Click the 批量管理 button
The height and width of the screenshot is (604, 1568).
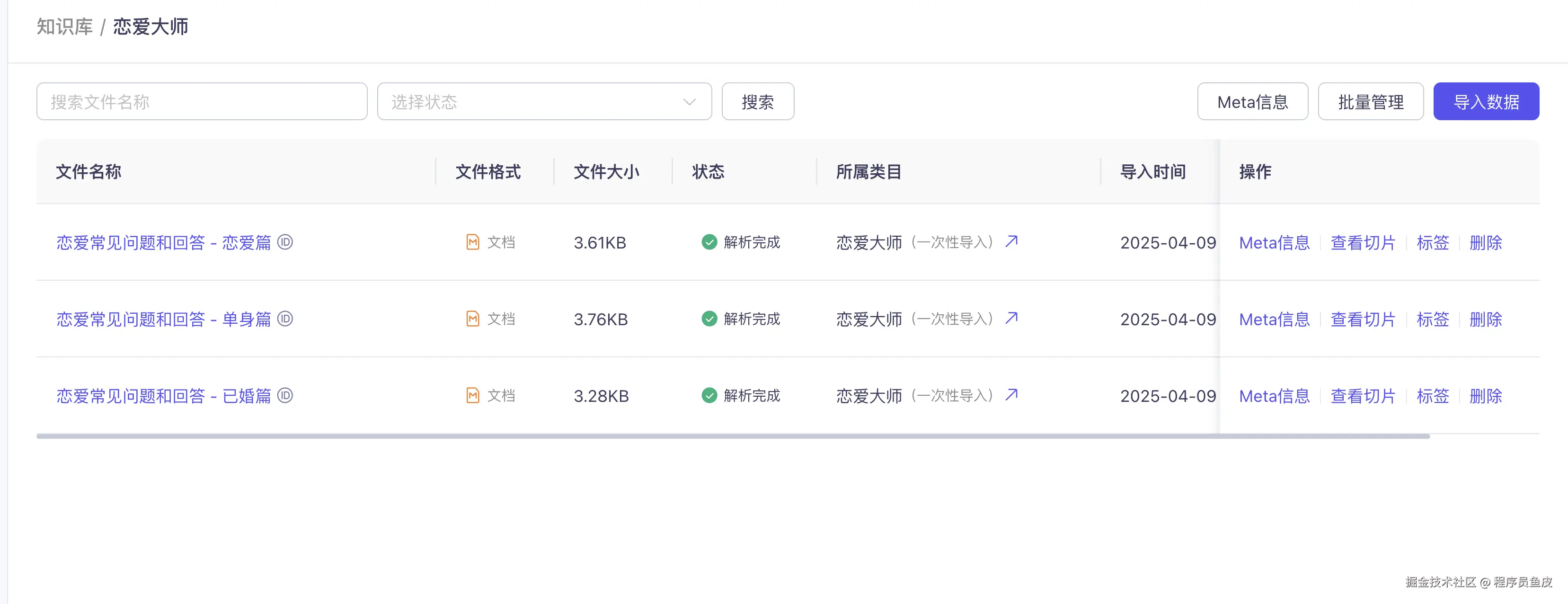pos(1370,102)
